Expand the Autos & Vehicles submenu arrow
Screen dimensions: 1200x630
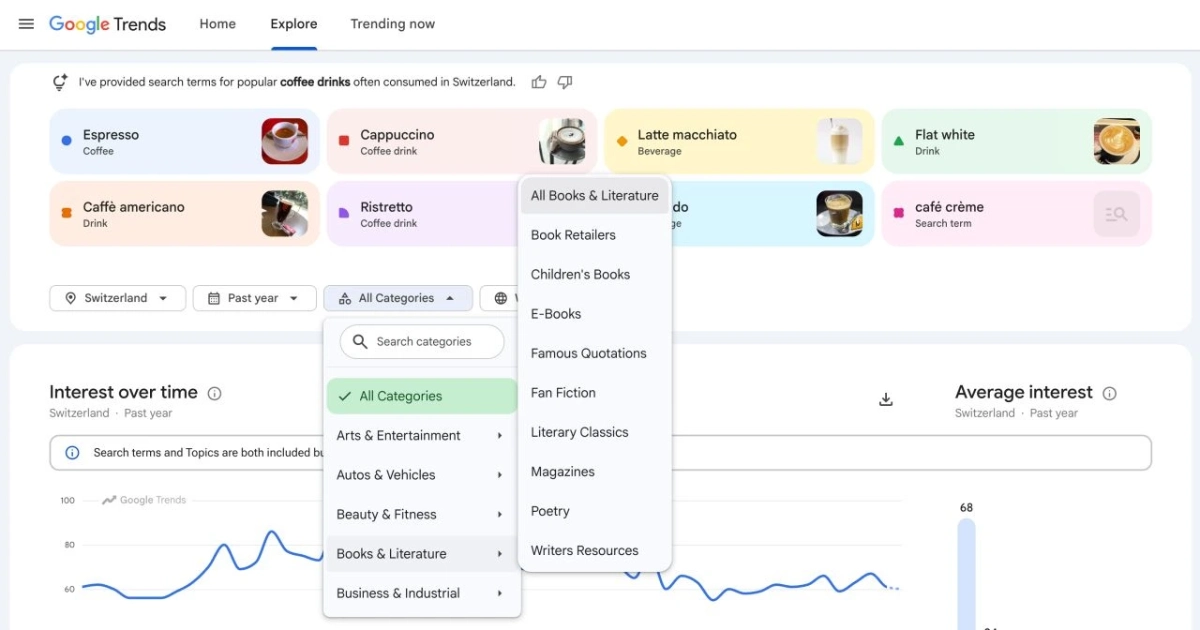point(499,475)
